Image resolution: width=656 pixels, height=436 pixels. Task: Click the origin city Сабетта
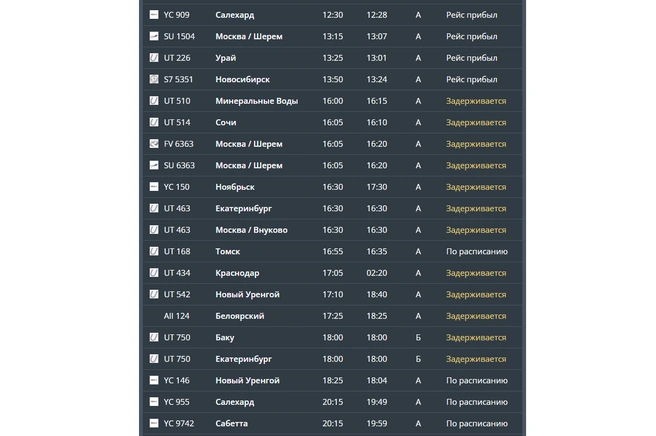click(231, 423)
